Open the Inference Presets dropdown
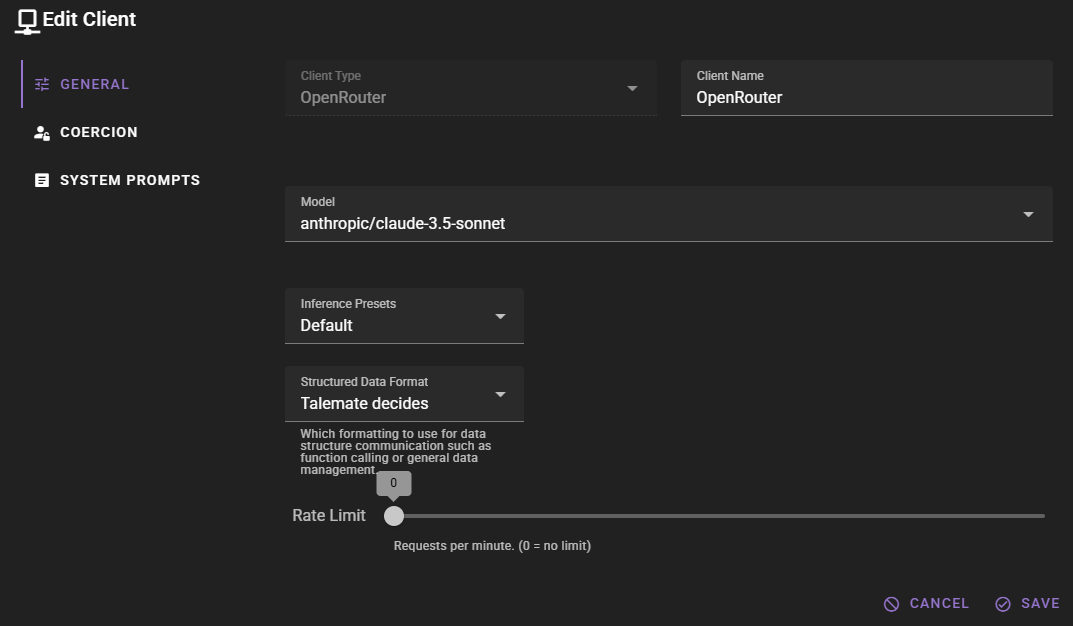This screenshot has width=1073, height=626. point(404,316)
